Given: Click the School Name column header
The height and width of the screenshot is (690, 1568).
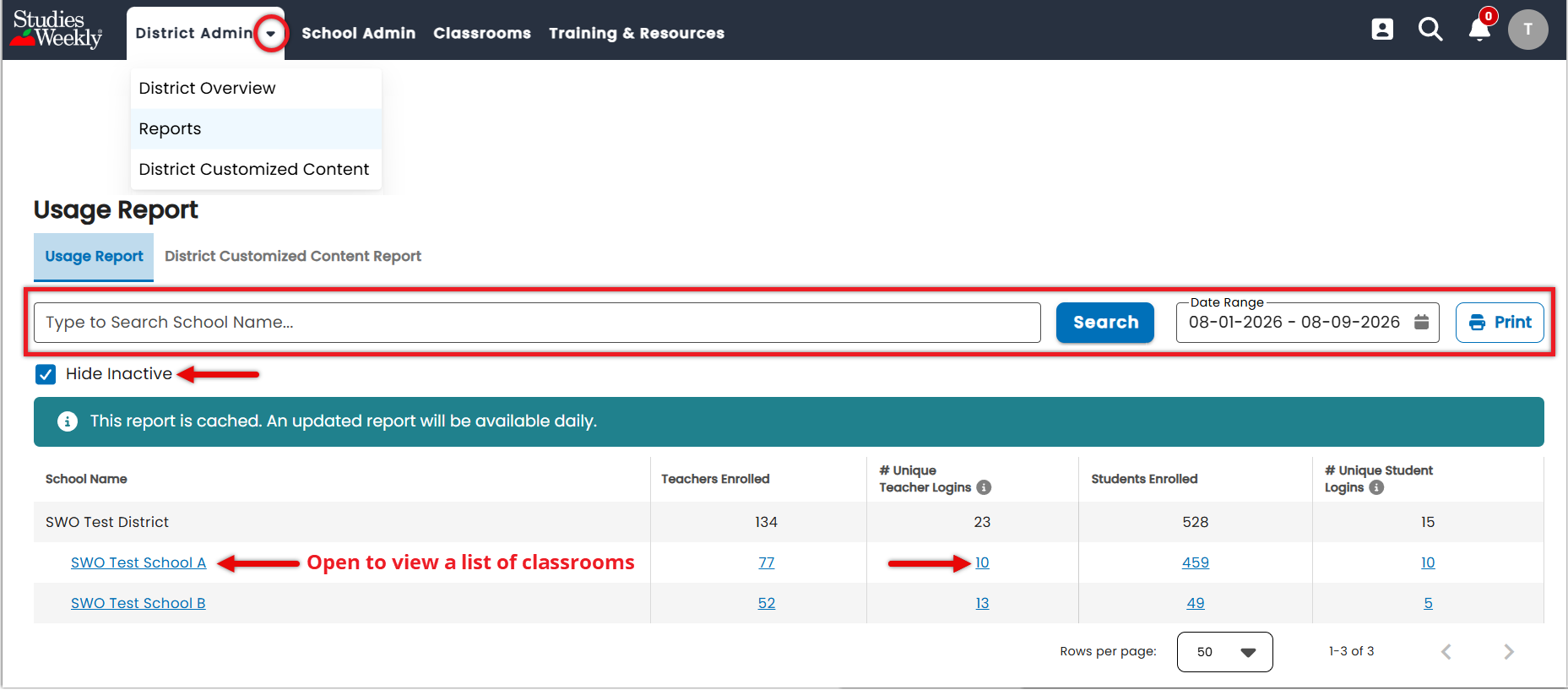Looking at the screenshot, I should coord(86,480).
